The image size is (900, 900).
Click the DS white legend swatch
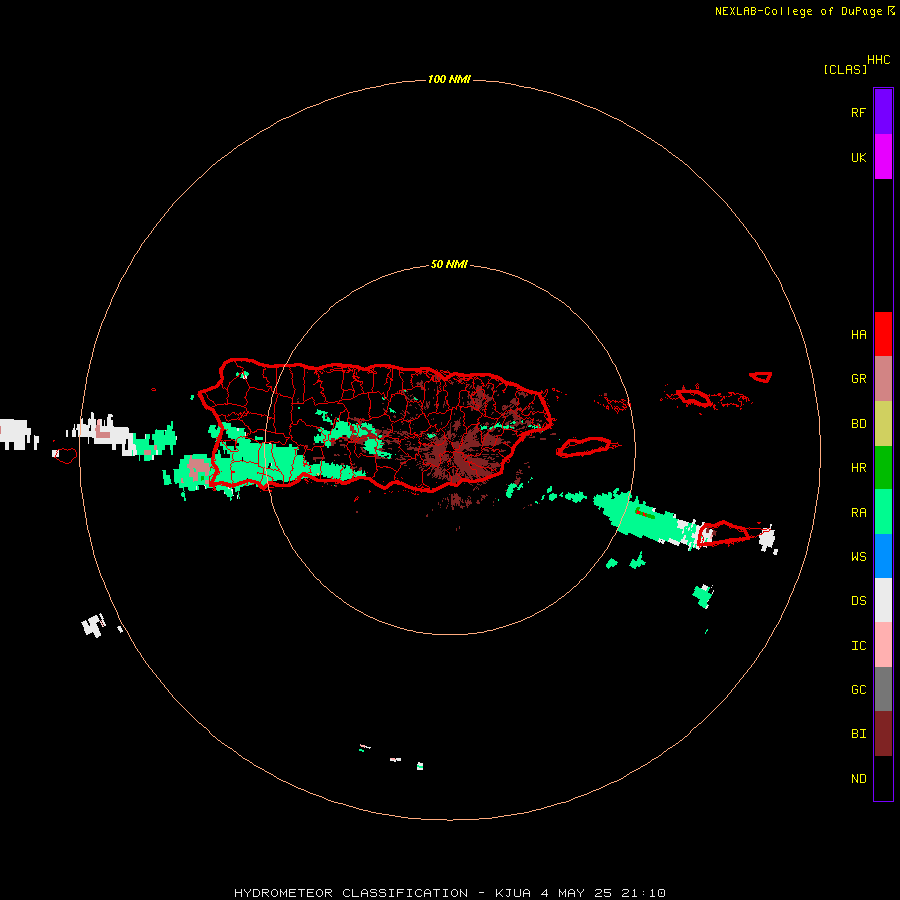pyautogui.click(x=883, y=600)
